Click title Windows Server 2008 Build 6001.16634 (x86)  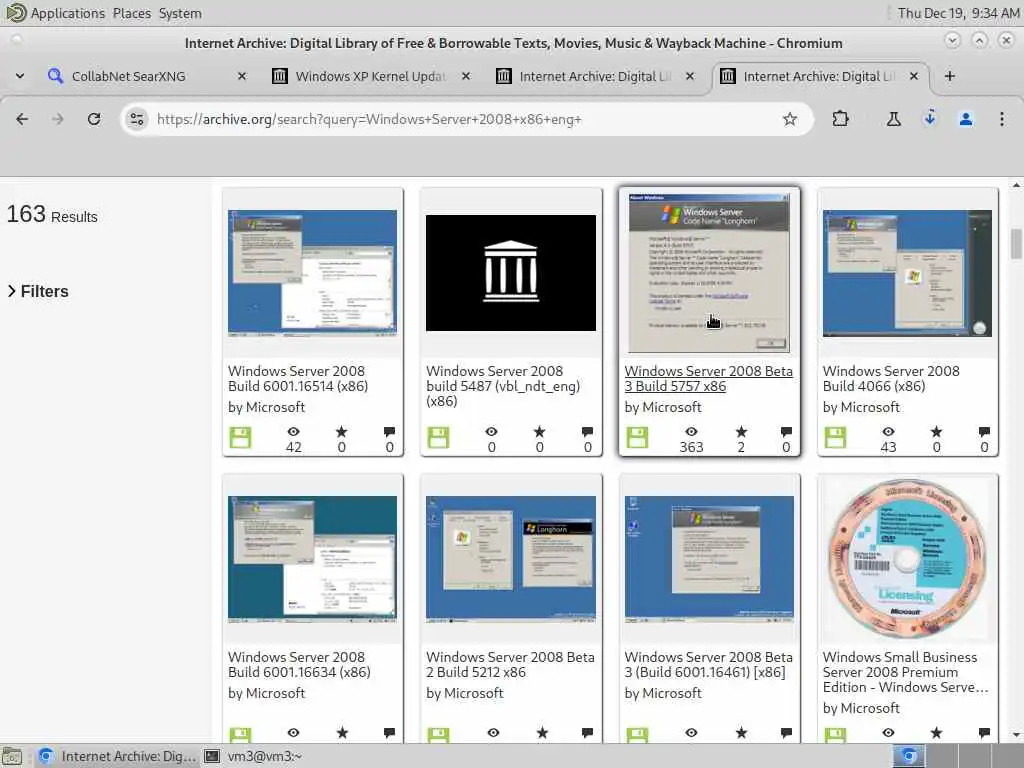pos(299,665)
